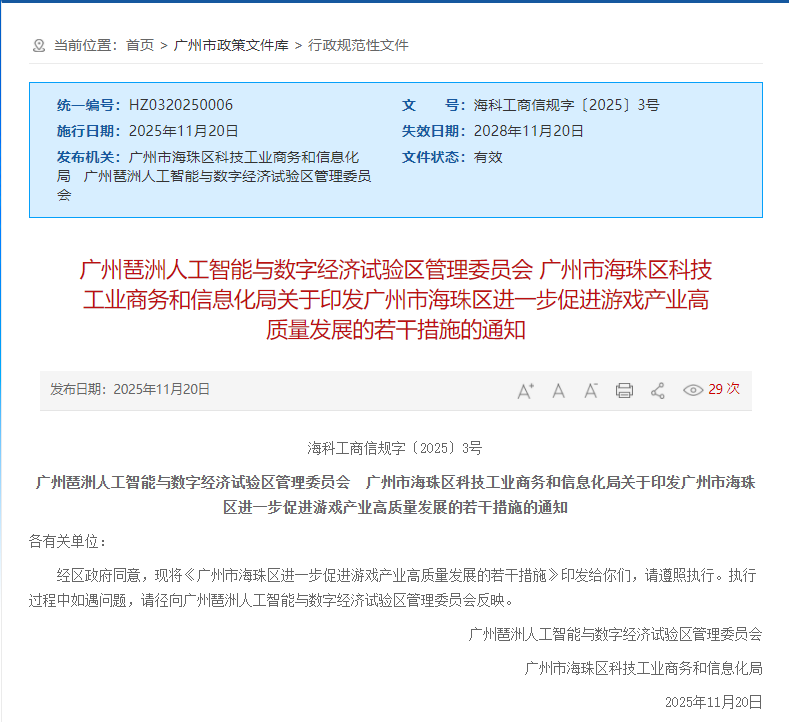Open 广州市政策文件库 breadcrumb link
The height and width of the screenshot is (722, 789).
coord(231,45)
